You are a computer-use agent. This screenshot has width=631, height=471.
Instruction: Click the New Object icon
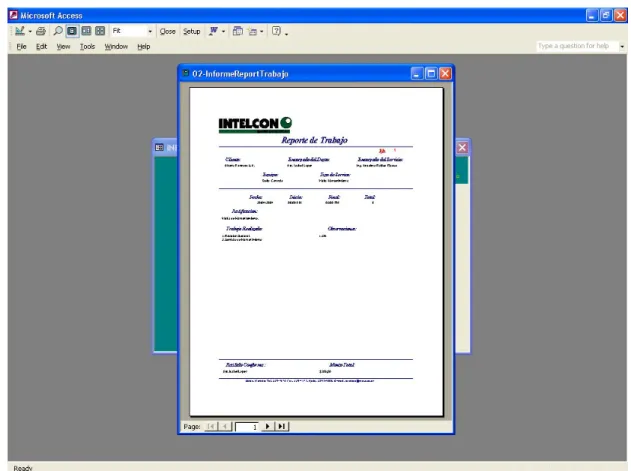252,31
